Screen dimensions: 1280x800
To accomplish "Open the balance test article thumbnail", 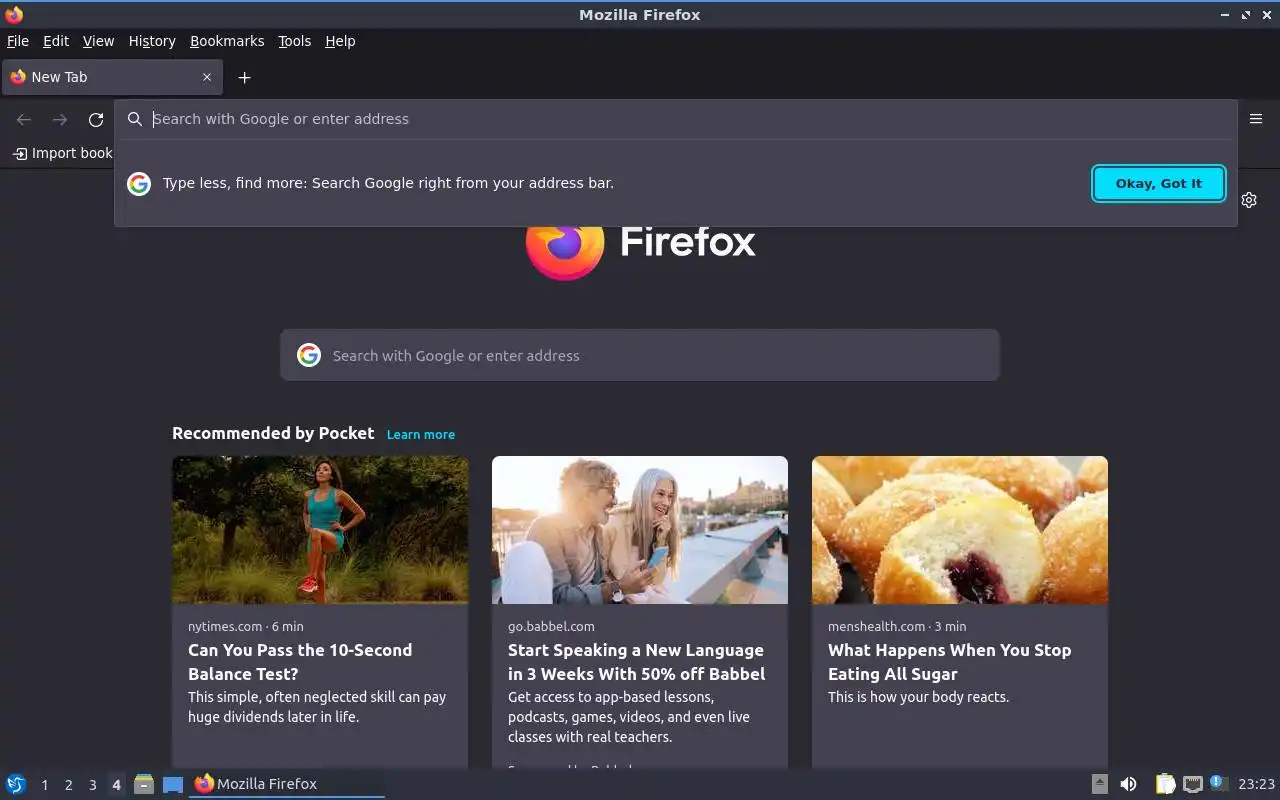I will tap(320, 530).
